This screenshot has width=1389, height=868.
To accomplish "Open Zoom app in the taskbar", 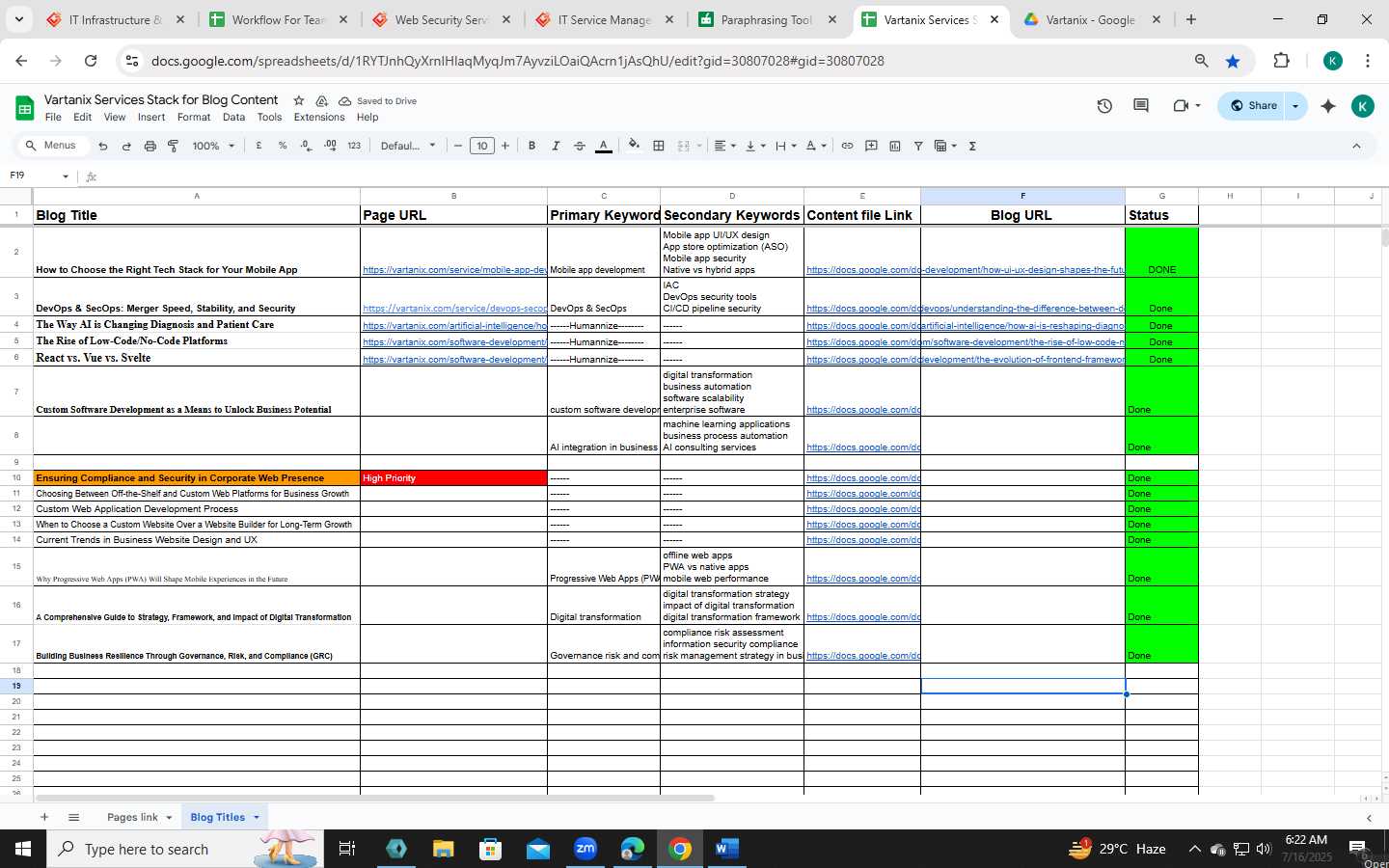I will [586, 849].
